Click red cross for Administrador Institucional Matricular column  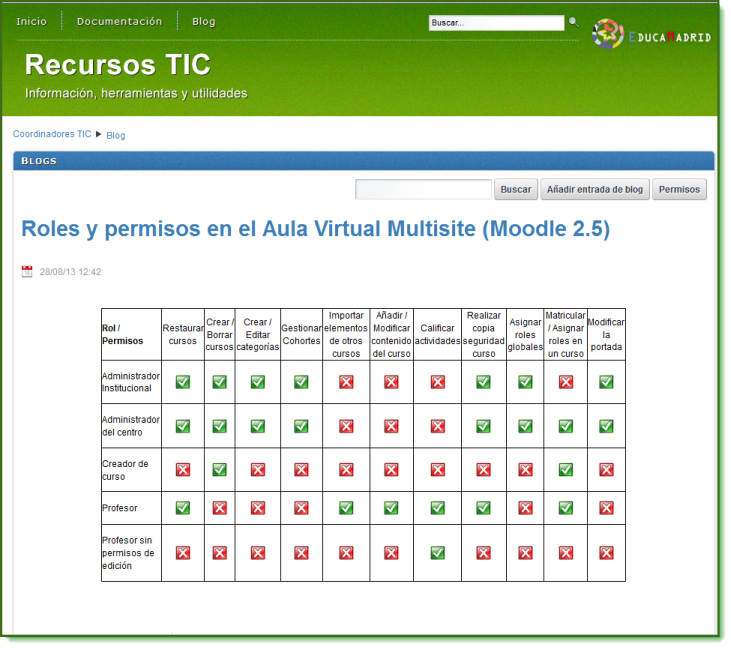coord(565,382)
